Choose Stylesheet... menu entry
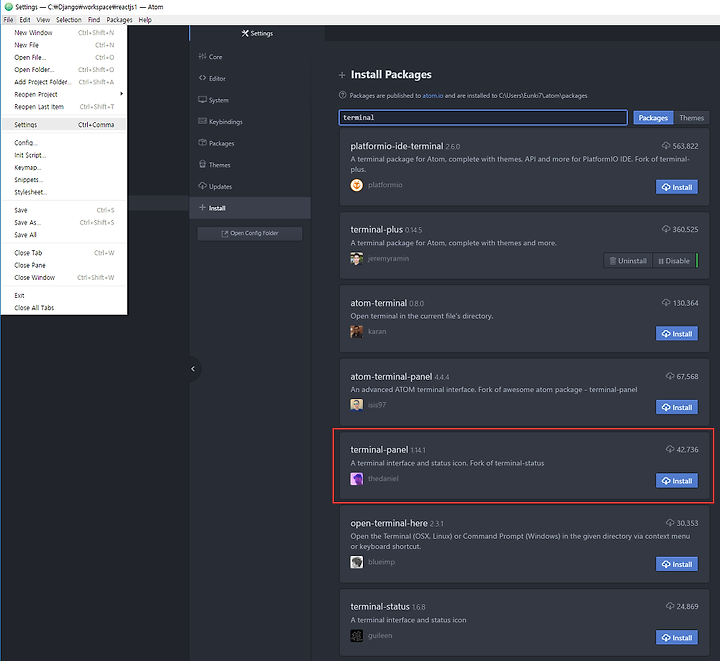 (x=64, y=192)
